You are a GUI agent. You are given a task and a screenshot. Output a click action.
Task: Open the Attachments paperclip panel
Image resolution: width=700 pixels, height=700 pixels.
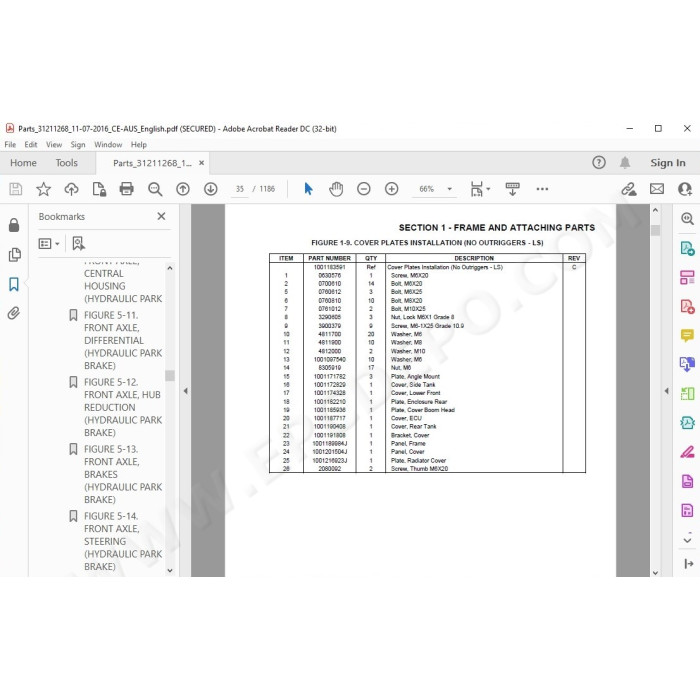(14, 313)
